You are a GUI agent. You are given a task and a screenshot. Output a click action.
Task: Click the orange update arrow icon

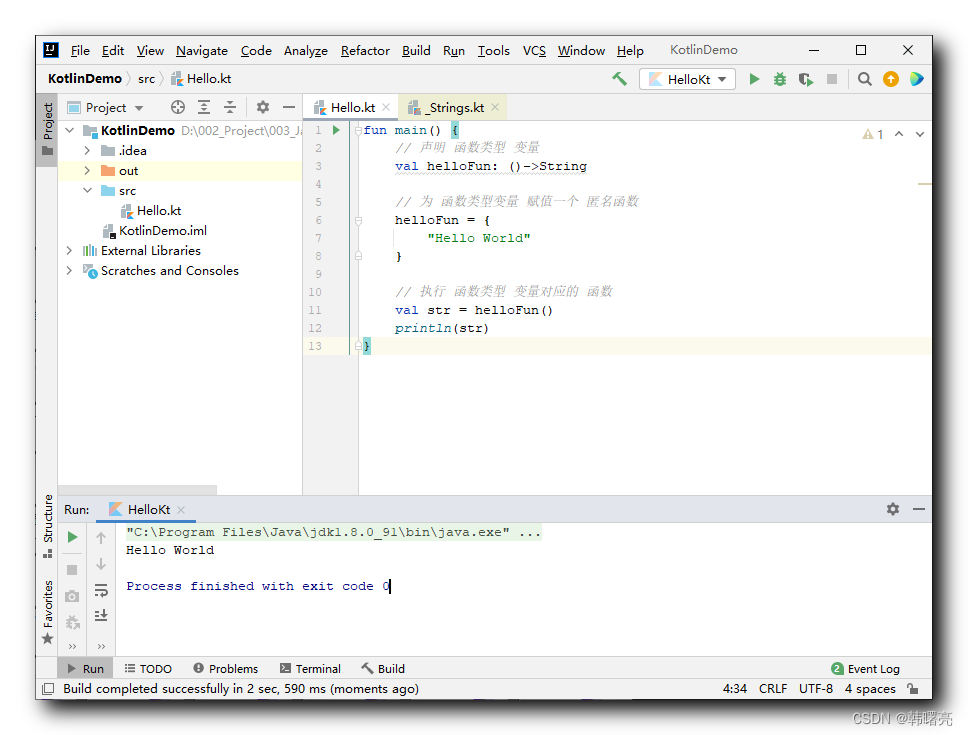pyautogui.click(x=890, y=79)
